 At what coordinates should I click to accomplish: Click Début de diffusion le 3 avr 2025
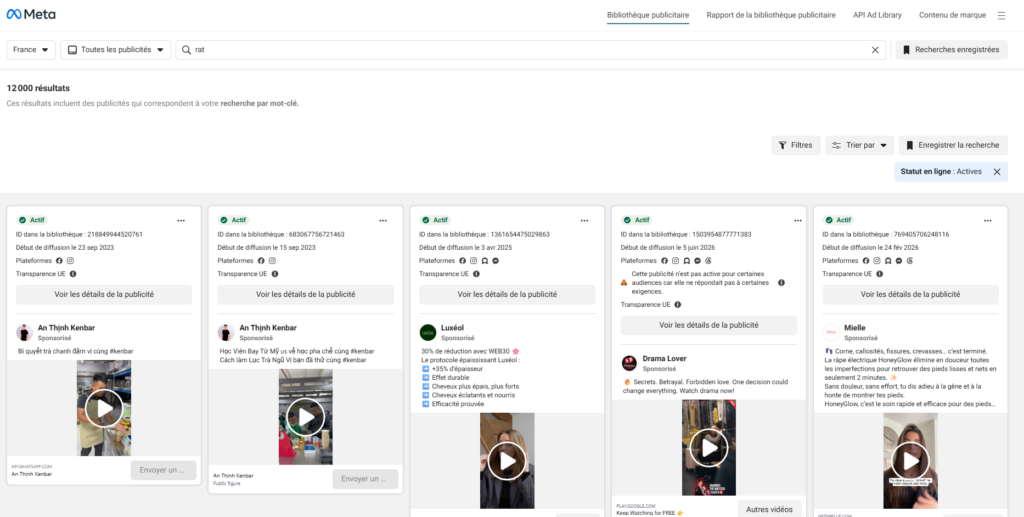pyautogui.click(x=466, y=247)
